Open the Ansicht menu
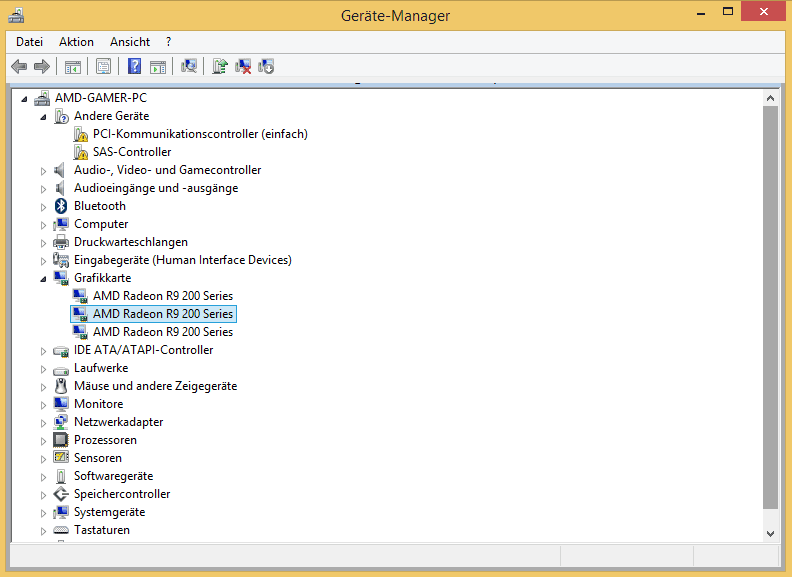The width and height of the screenshot is (792, 577). [x=130, y=42]
